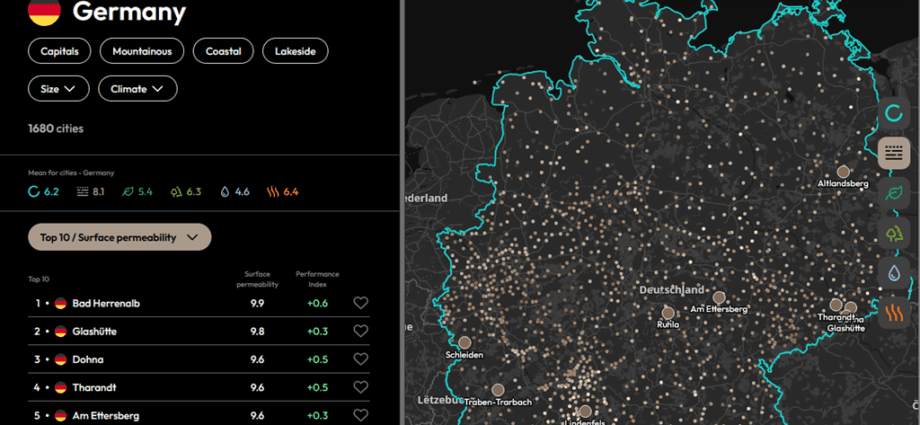
Task: Toggle the Mountainous filter chip
Action: (x=142, y=52)
